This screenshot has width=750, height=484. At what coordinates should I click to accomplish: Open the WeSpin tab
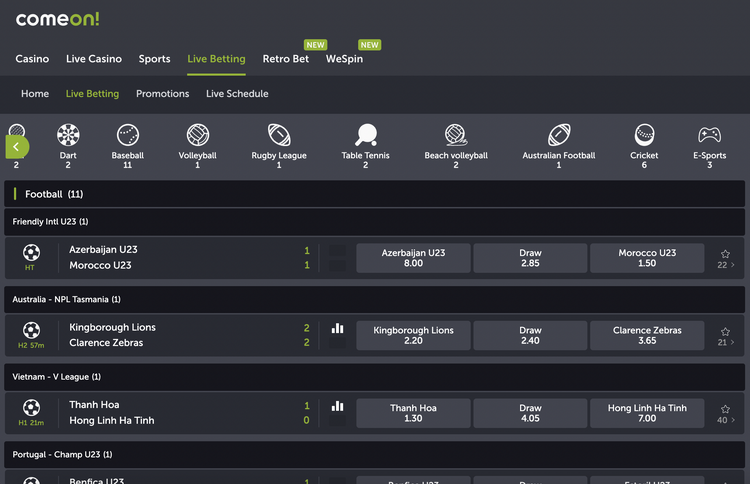click(x=344, y=59)
